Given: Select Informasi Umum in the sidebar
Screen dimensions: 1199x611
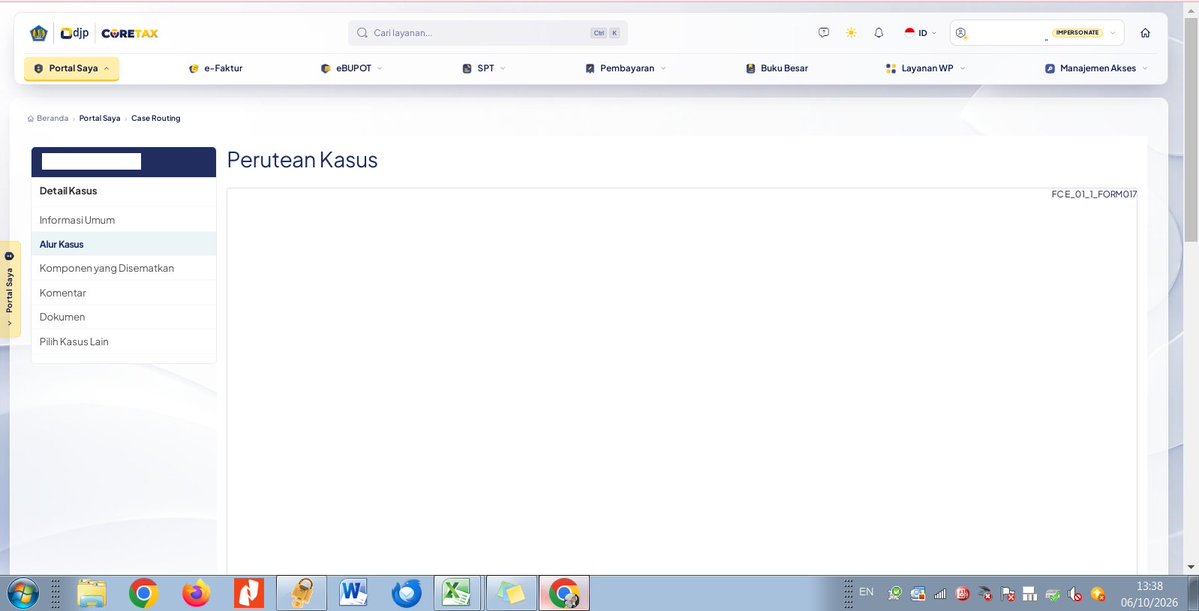Looking at the screenshot, I should tap(124, 220).
